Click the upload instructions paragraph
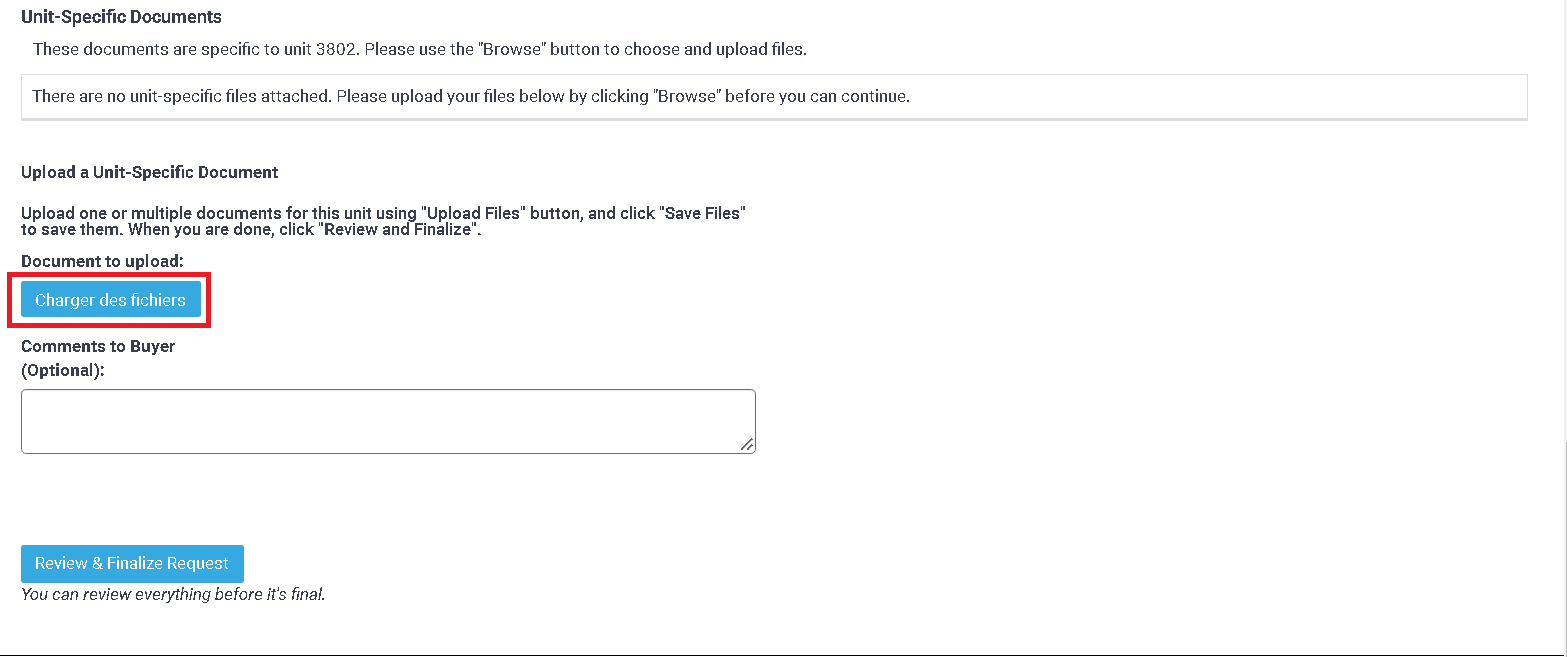 [x=384, y=222]
